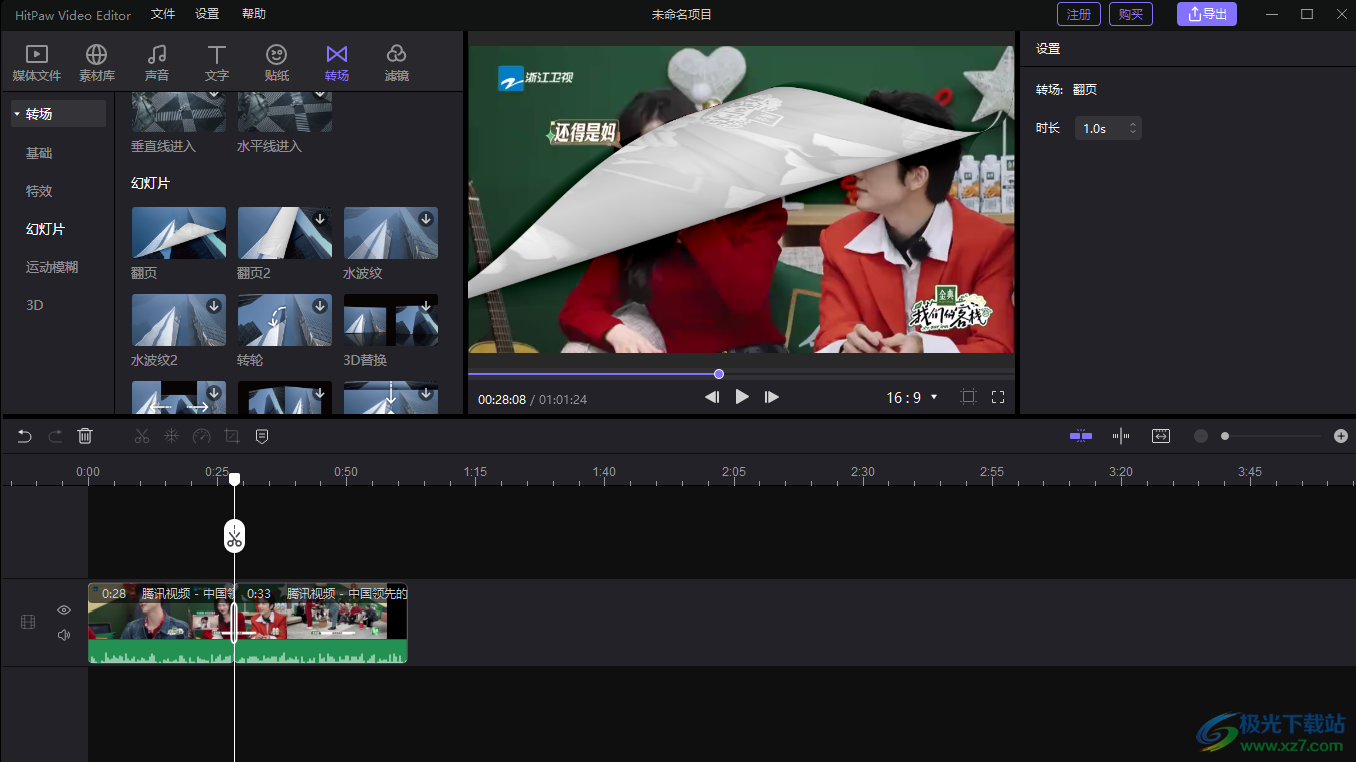Fit the timeline to the window
The image size is (1356, 762).
(x=1161, y=436)
